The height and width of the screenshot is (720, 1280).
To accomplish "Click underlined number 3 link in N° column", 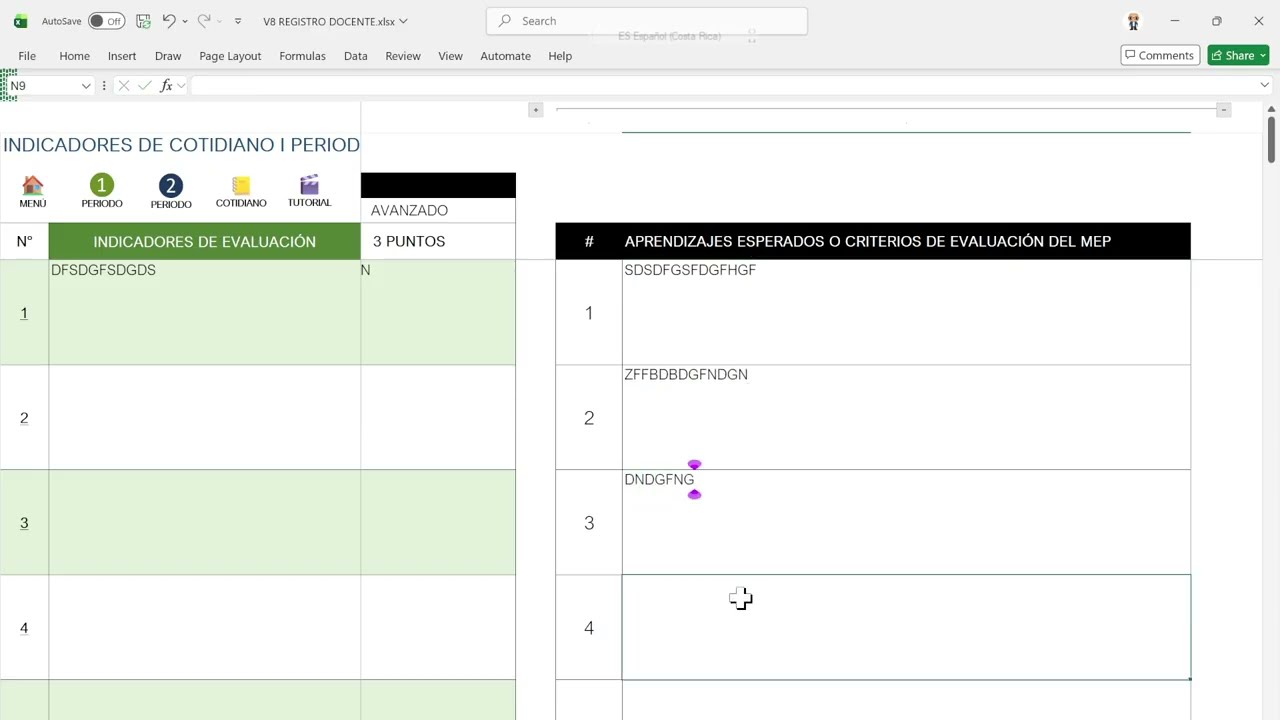I will click(24, 523).
